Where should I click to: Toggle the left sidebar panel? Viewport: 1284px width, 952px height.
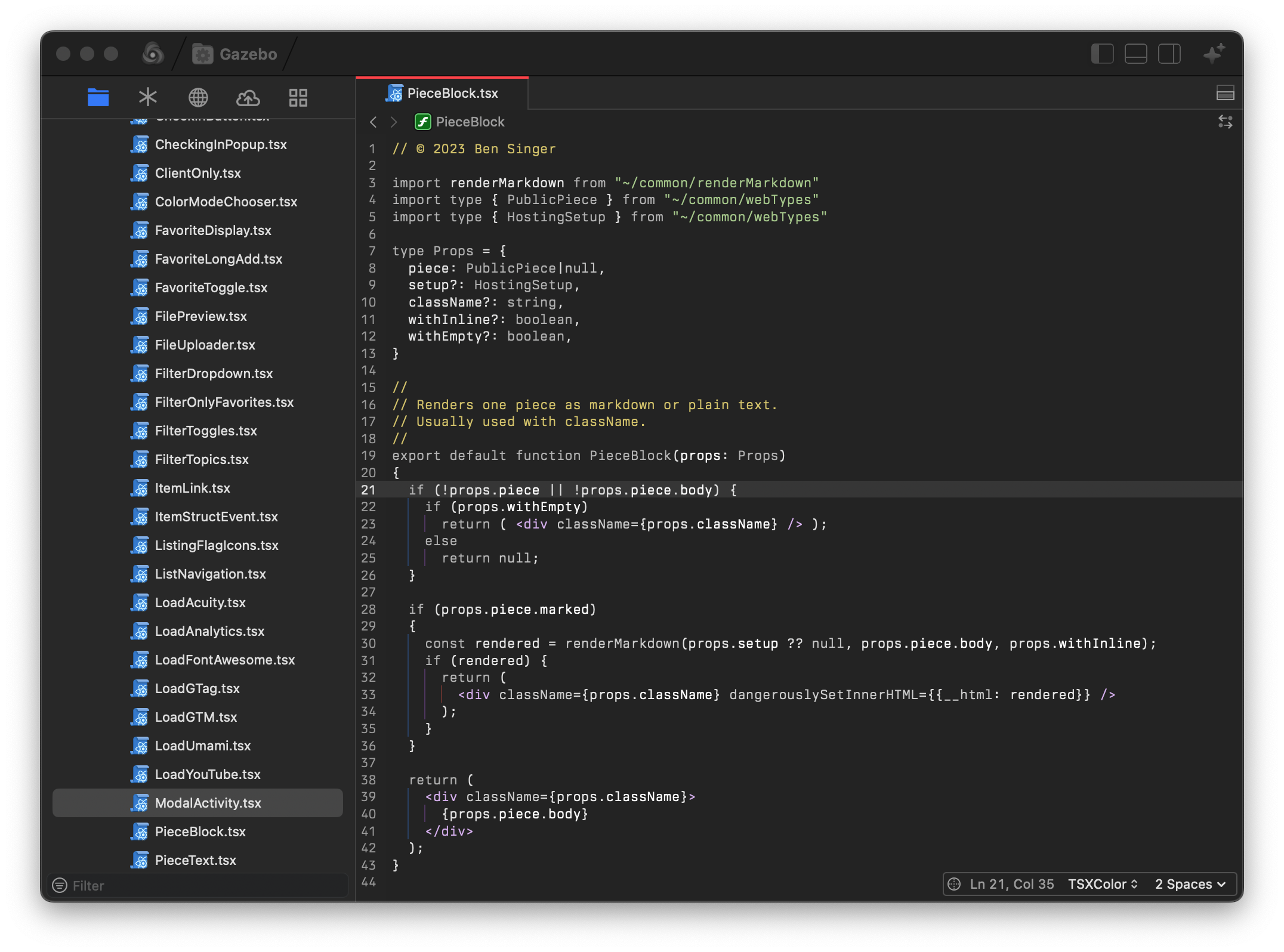click(x=1102, y=54)
